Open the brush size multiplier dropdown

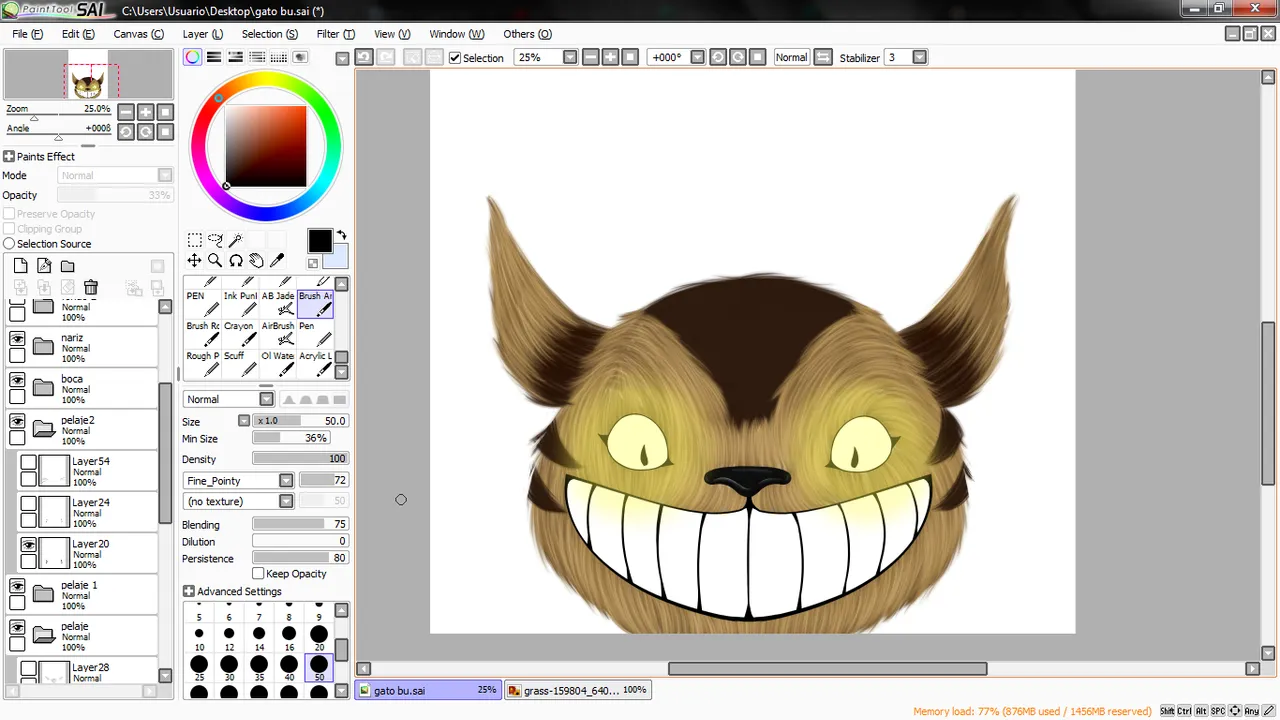pyautogui.click(x=244, y=421)
